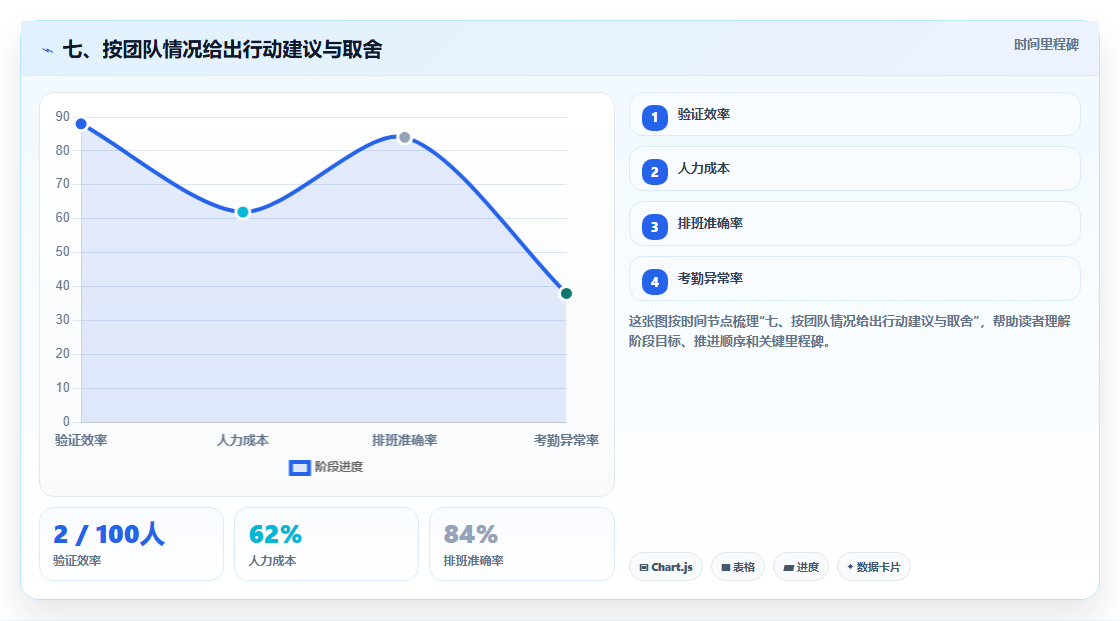1120x621 pixels.
Task: Click the description paragraph starting 这张图按时间节点
Action: coord(850,332)
